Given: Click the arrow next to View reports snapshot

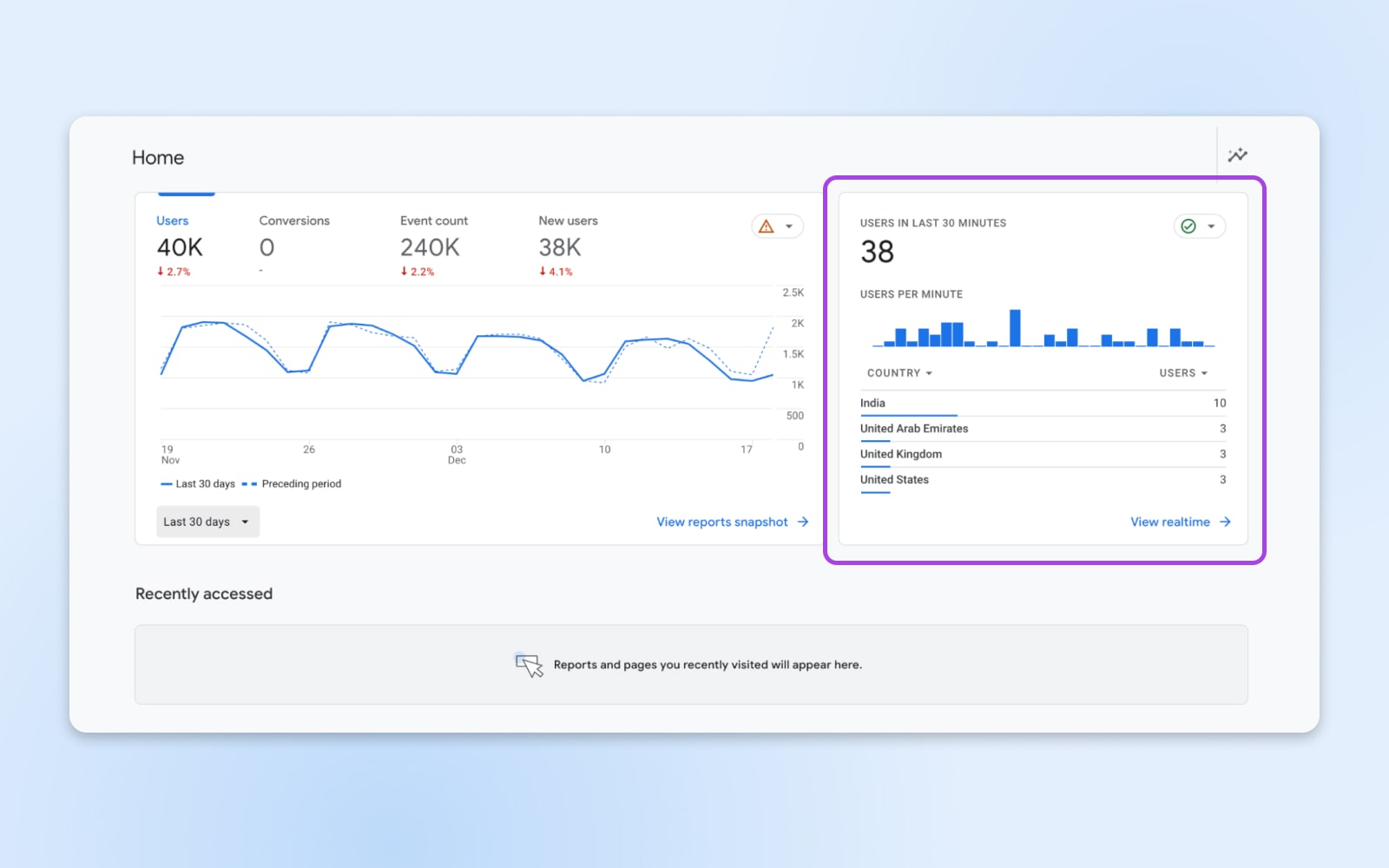Looking at the screenshot, I should [804, 522].
